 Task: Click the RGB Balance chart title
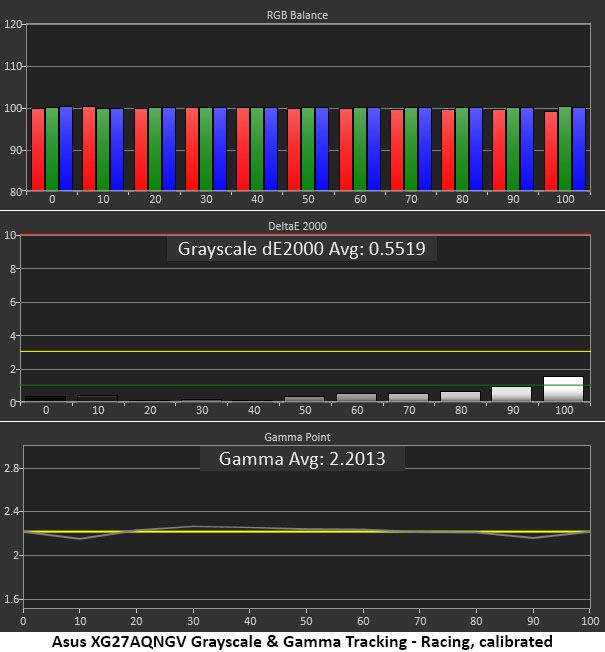click(x=297, y=15)
